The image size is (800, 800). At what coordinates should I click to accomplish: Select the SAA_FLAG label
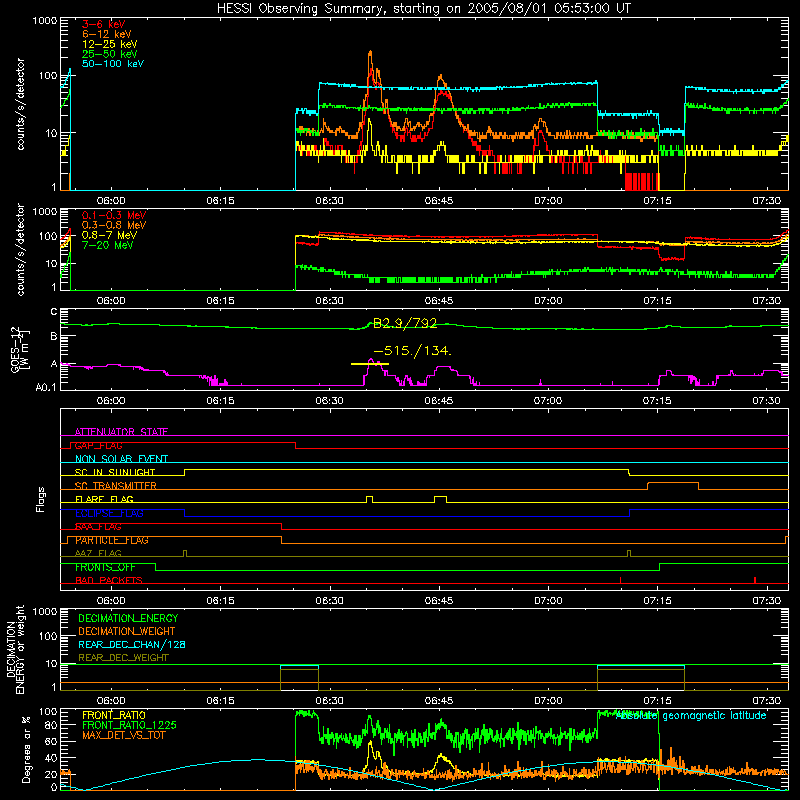[98, 527]
